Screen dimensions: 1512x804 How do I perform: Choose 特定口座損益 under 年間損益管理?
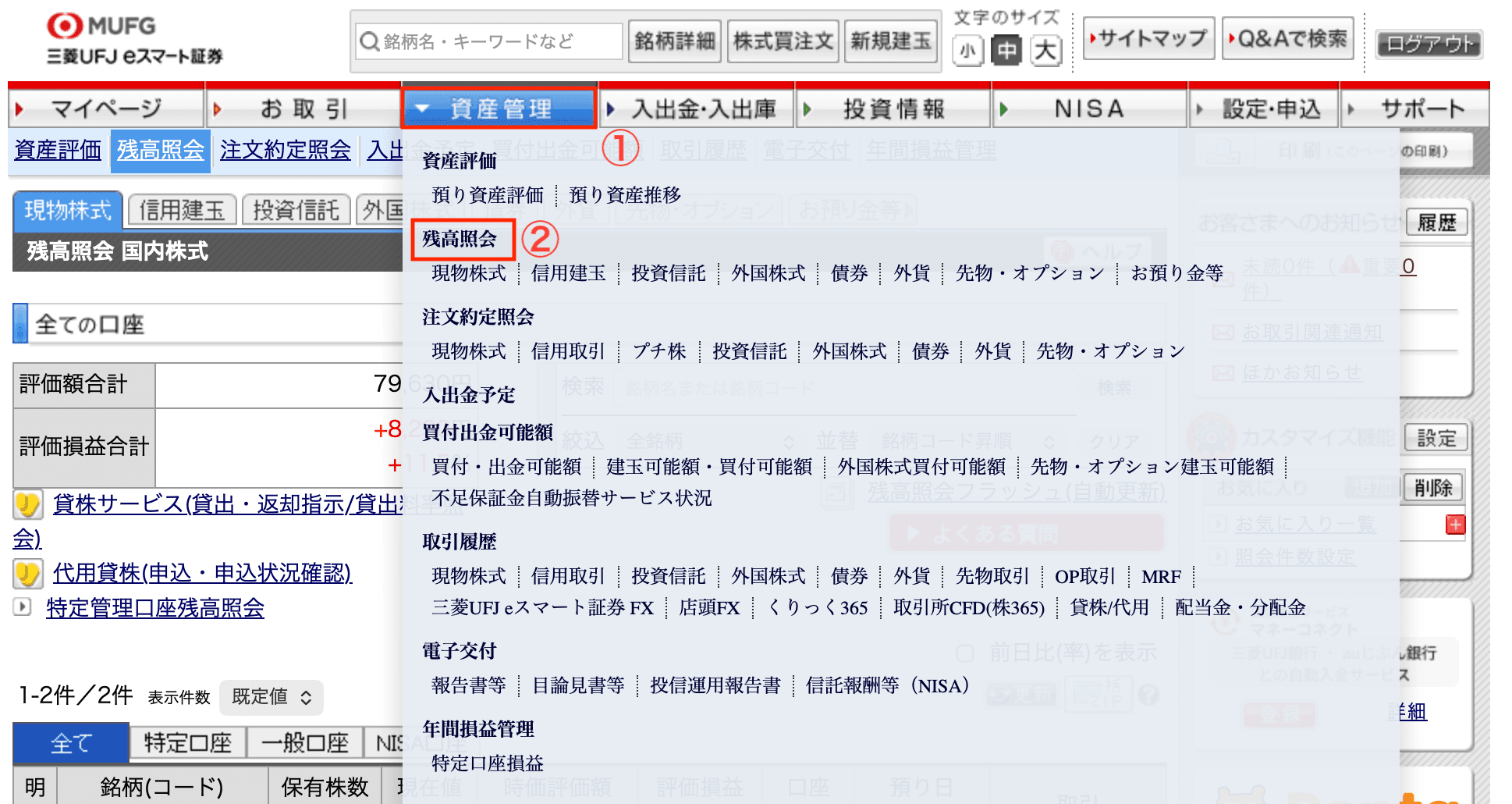tap(488, 763)
